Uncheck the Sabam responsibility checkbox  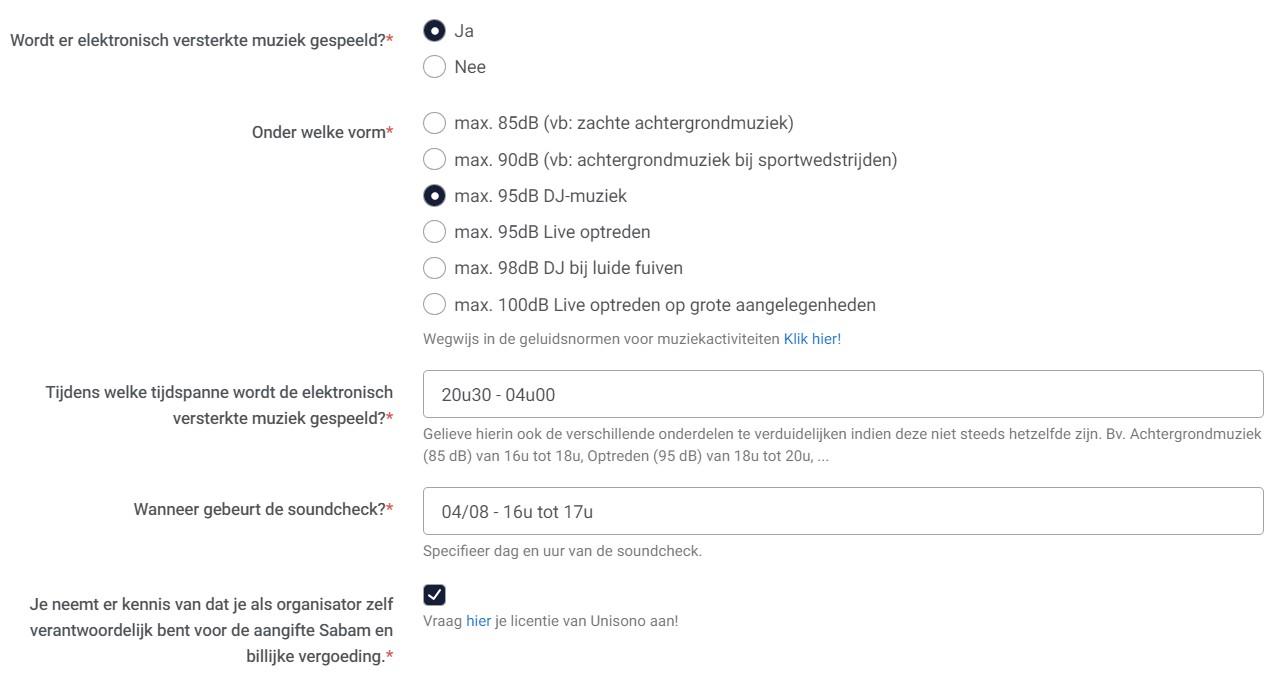pos(434,595)
